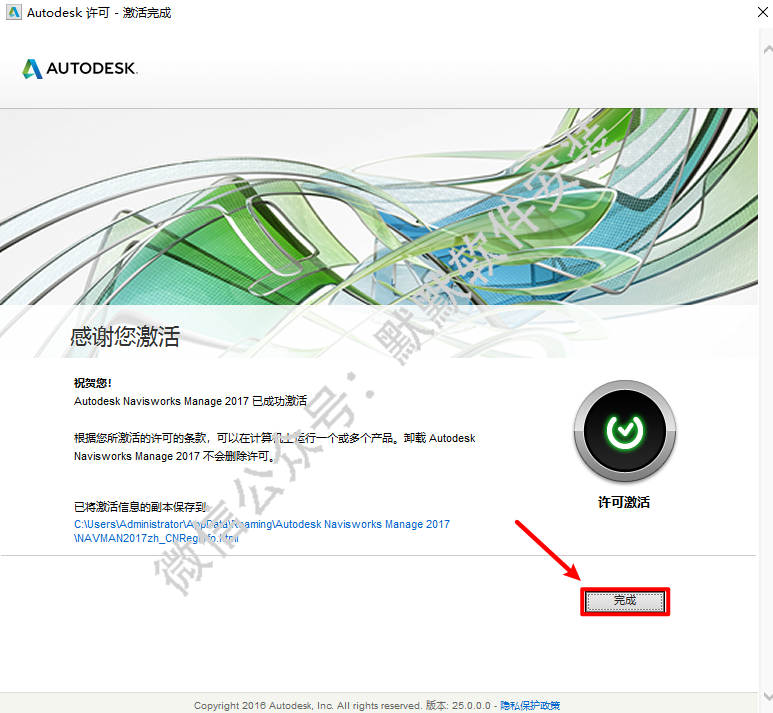
Task: Click the 完成 button to finish activation
Action: coord(624,600)
